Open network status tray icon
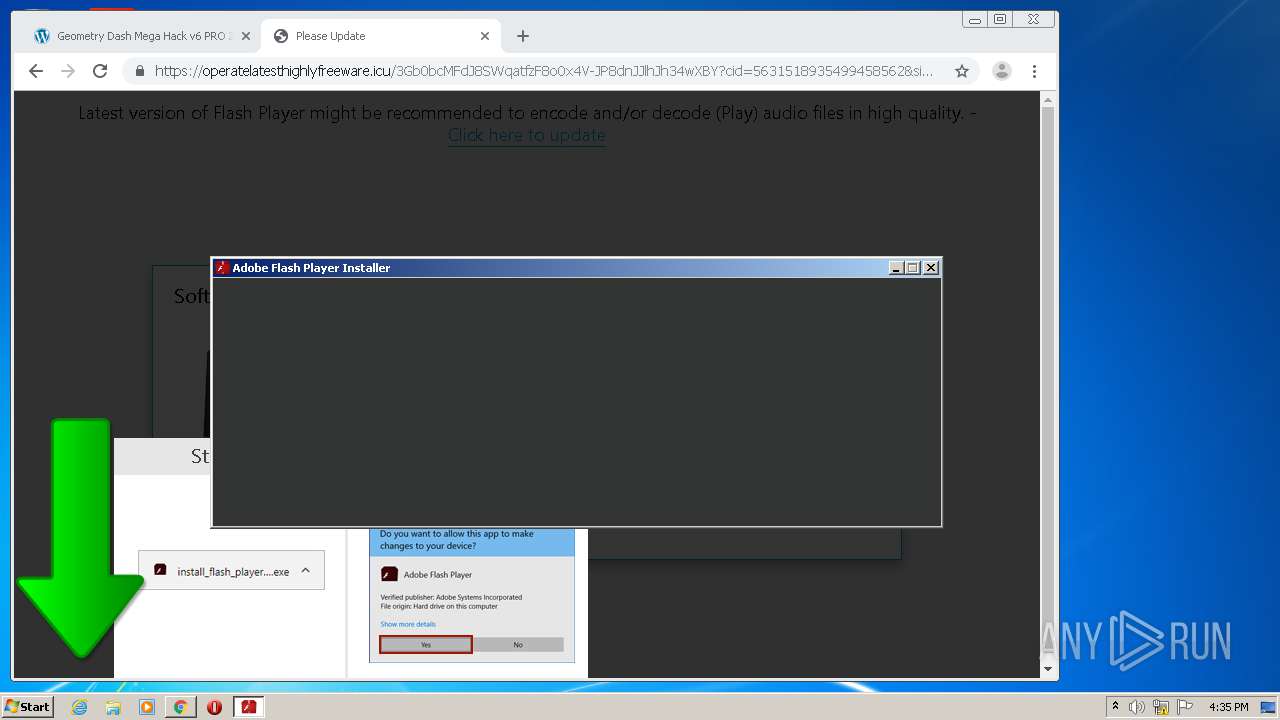1280x720 pixels. [1161, 707]
